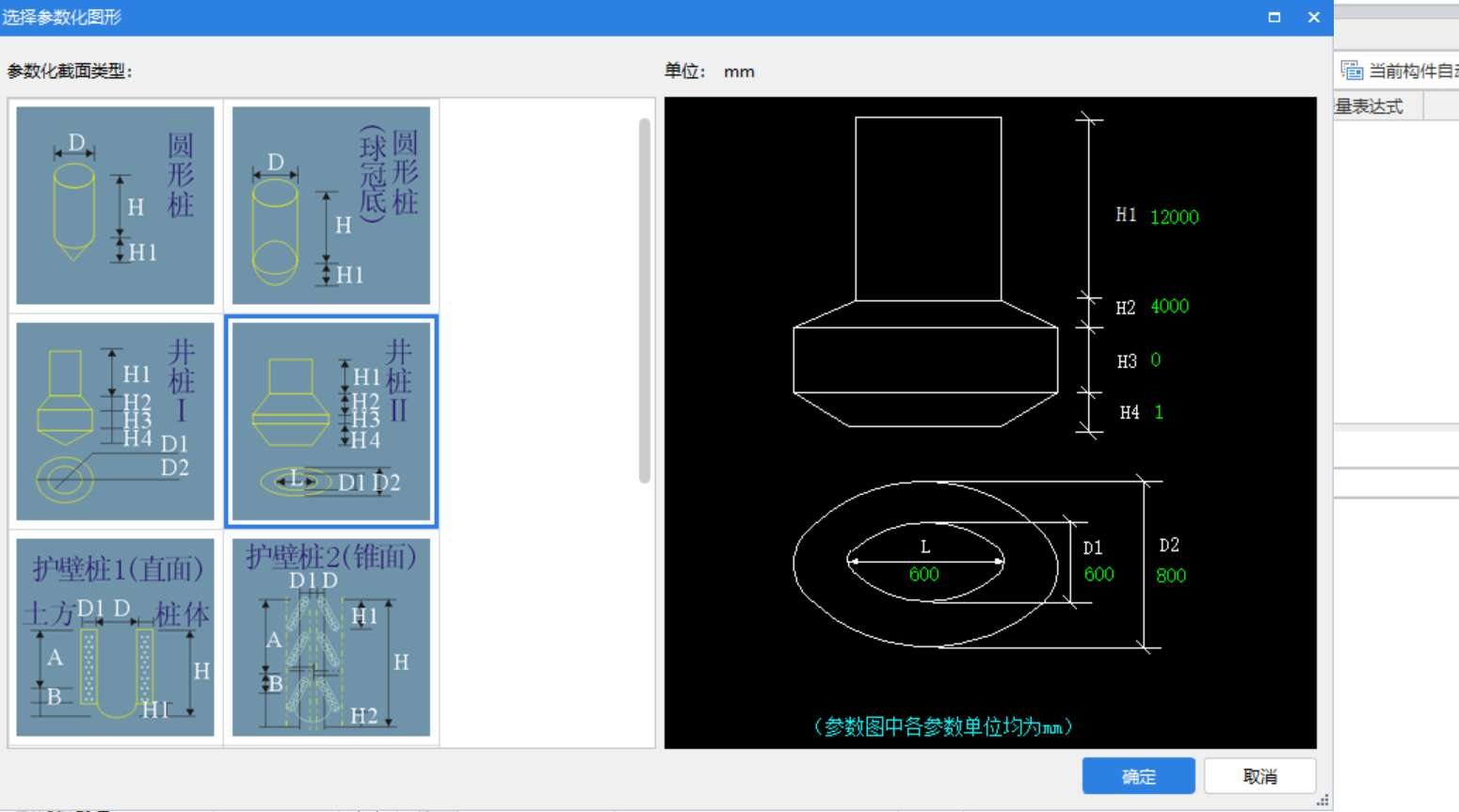
Task: Edit the H4 value 1
Action: point(1159,412)
